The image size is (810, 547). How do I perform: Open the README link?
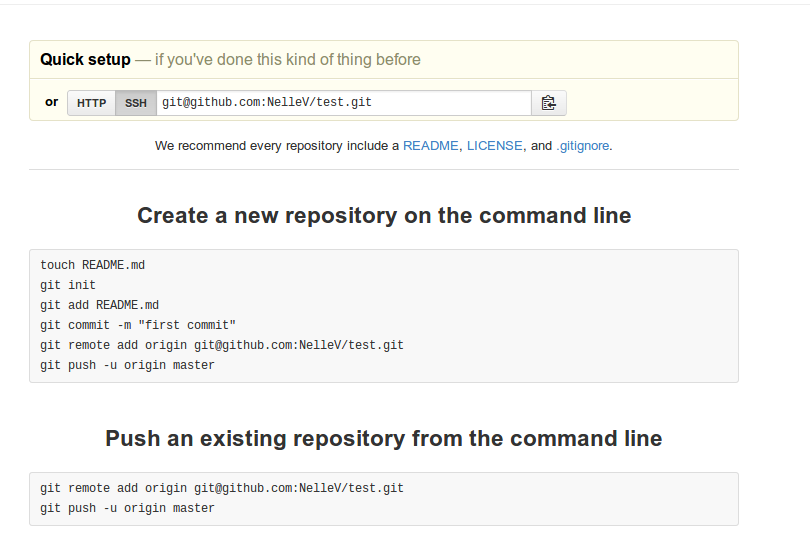(430, 146)
